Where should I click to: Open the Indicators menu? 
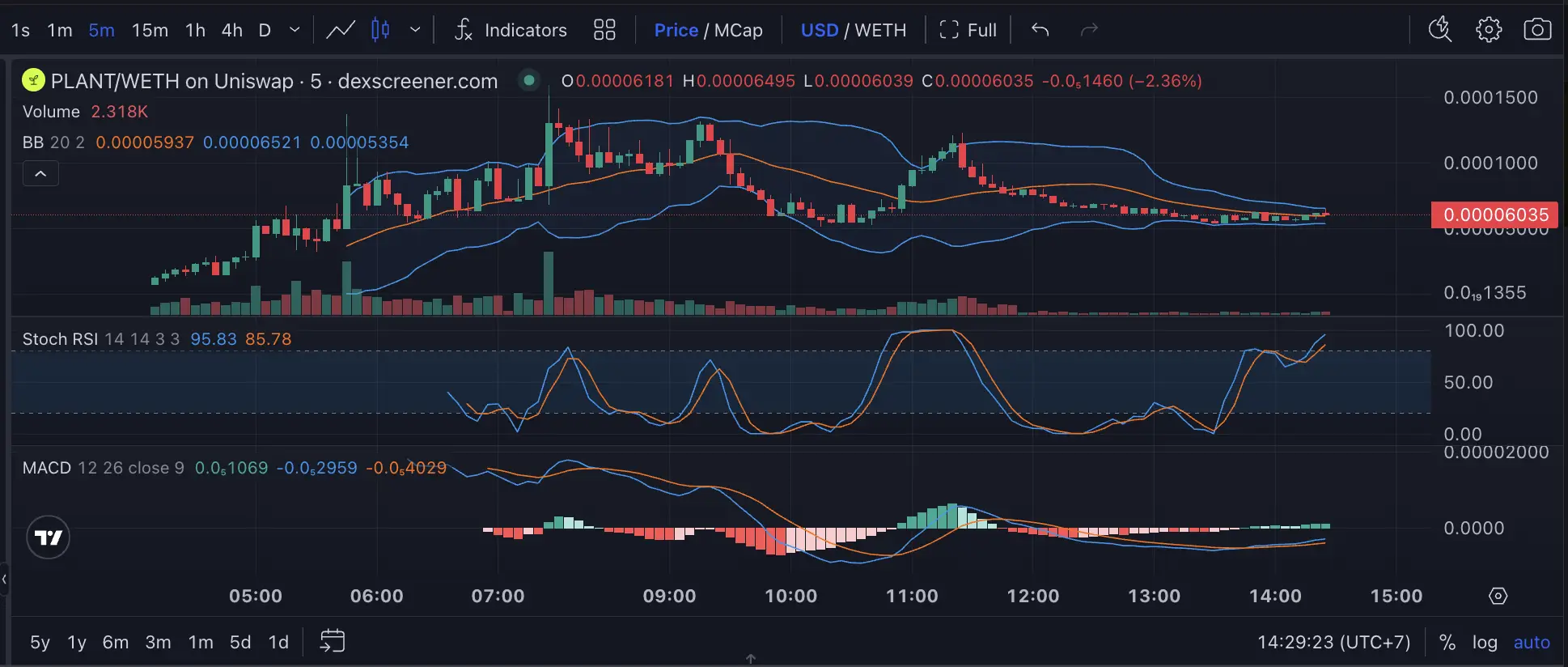pyautogui.click(x=511, y=31)
